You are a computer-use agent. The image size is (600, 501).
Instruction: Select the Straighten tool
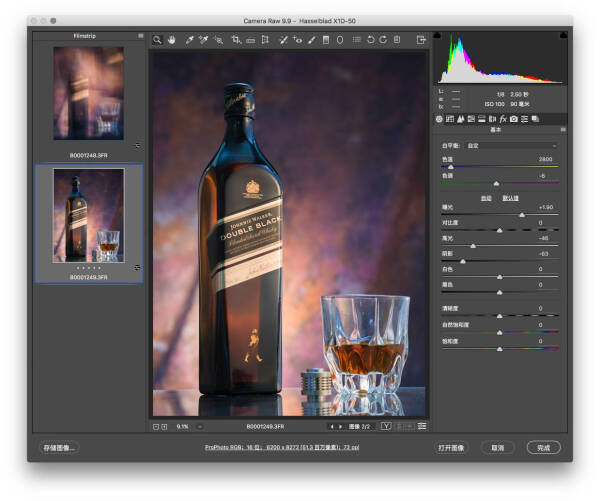[251, 40]
